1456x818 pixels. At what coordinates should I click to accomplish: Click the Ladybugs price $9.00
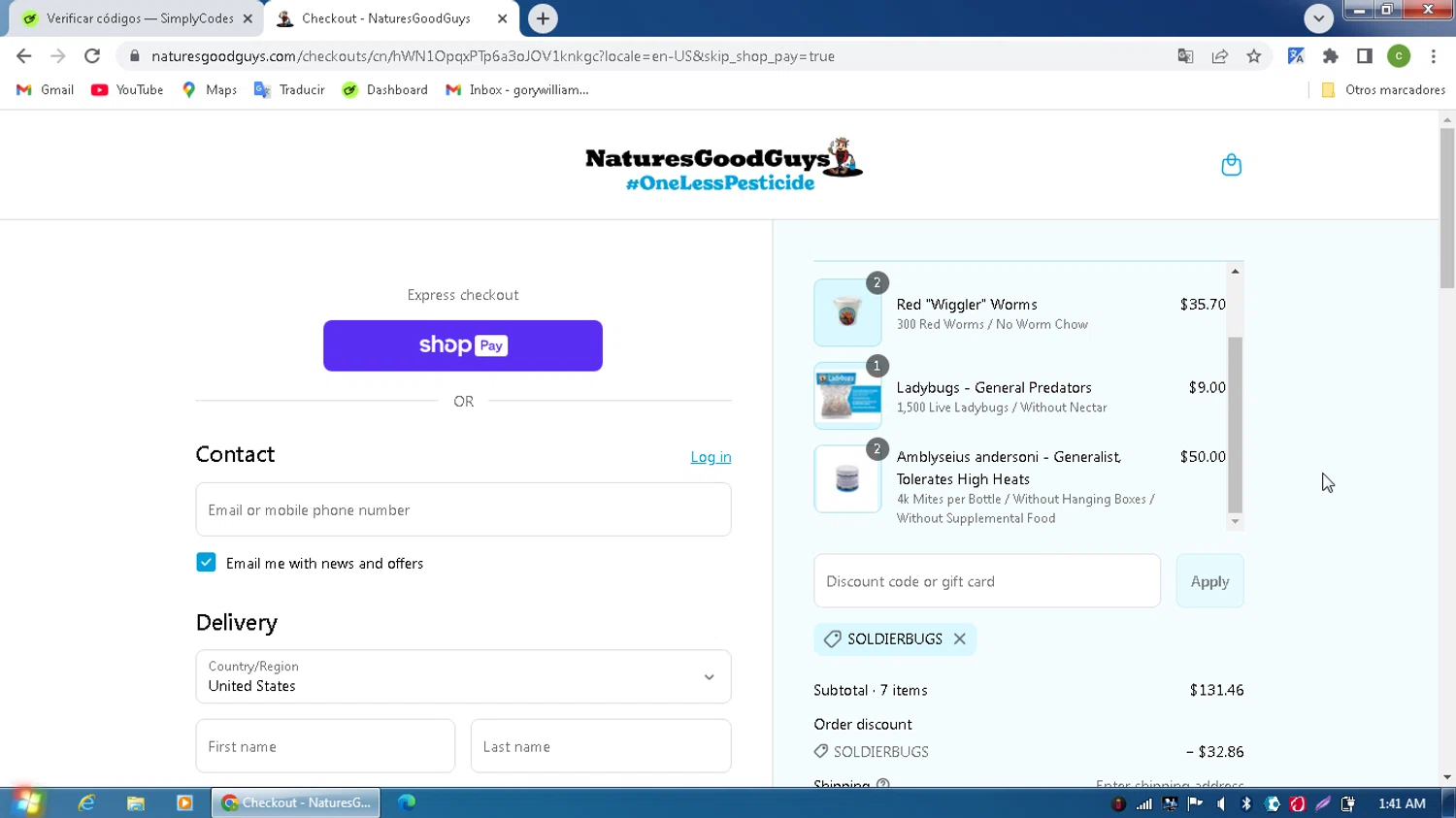(x=1207, y=387)
